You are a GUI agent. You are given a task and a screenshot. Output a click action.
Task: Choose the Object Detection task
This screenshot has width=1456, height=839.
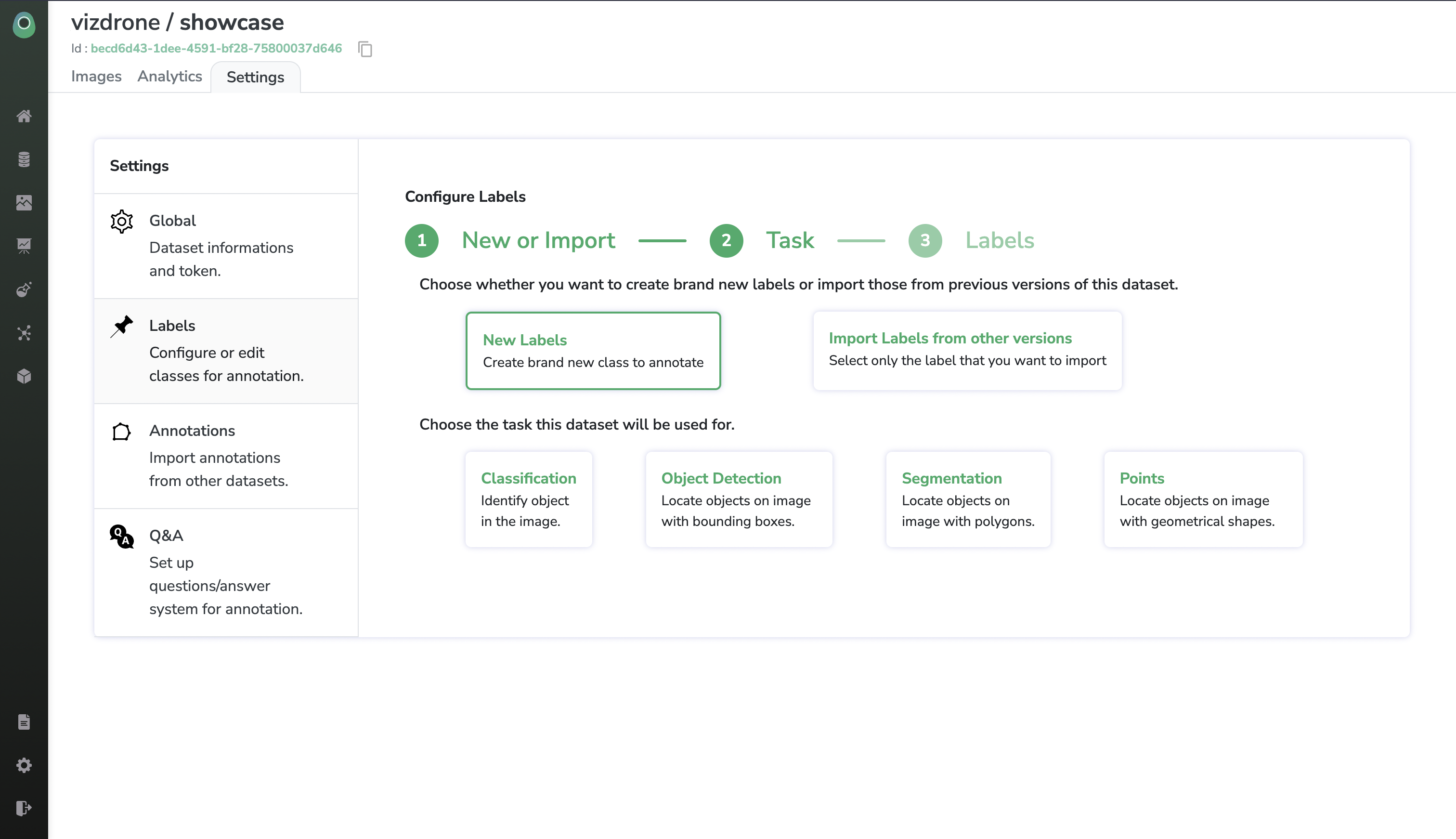[x=739, y=499]
